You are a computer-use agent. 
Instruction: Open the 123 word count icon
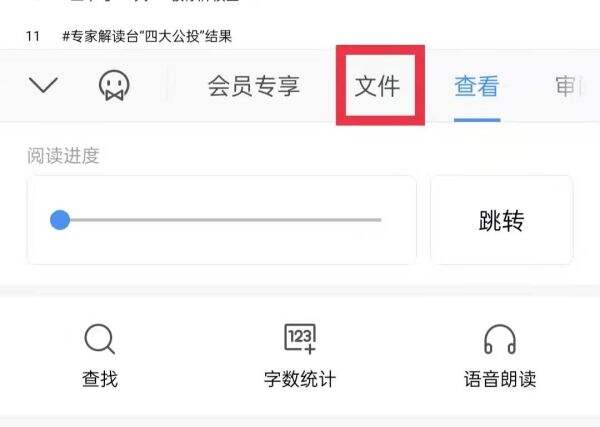click(x=300, y=339)
